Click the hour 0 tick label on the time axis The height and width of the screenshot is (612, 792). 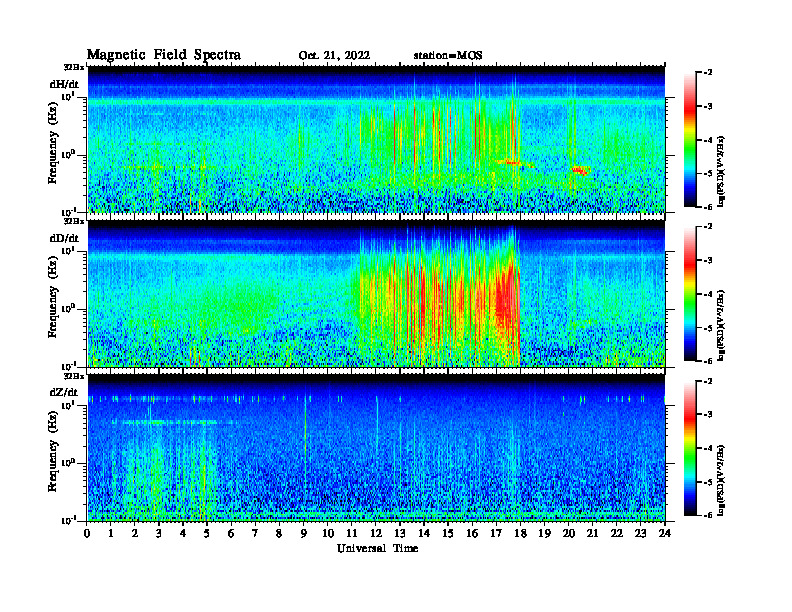87,534
